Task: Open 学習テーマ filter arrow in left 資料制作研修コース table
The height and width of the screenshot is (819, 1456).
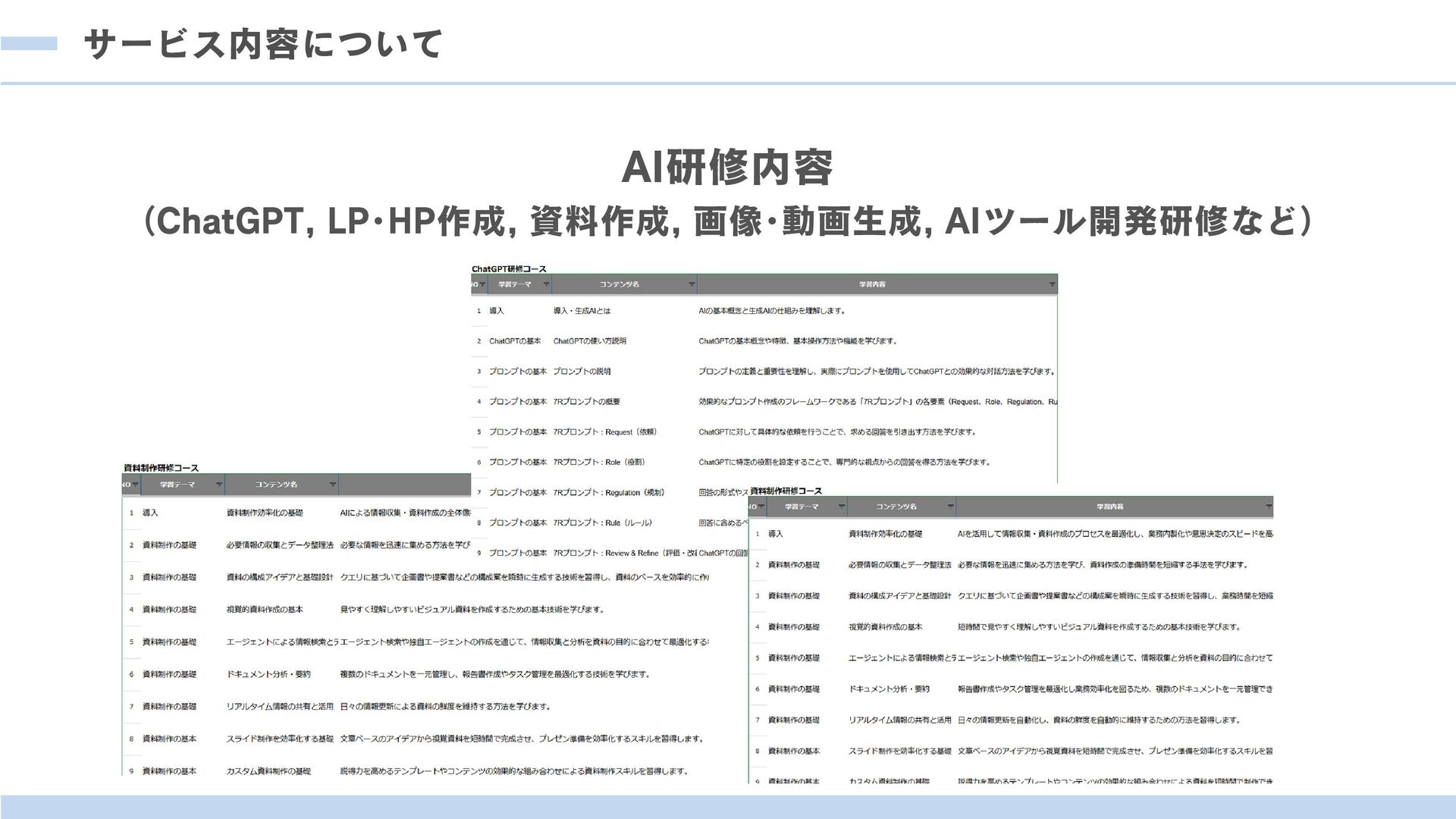Action: click(218, 485)
